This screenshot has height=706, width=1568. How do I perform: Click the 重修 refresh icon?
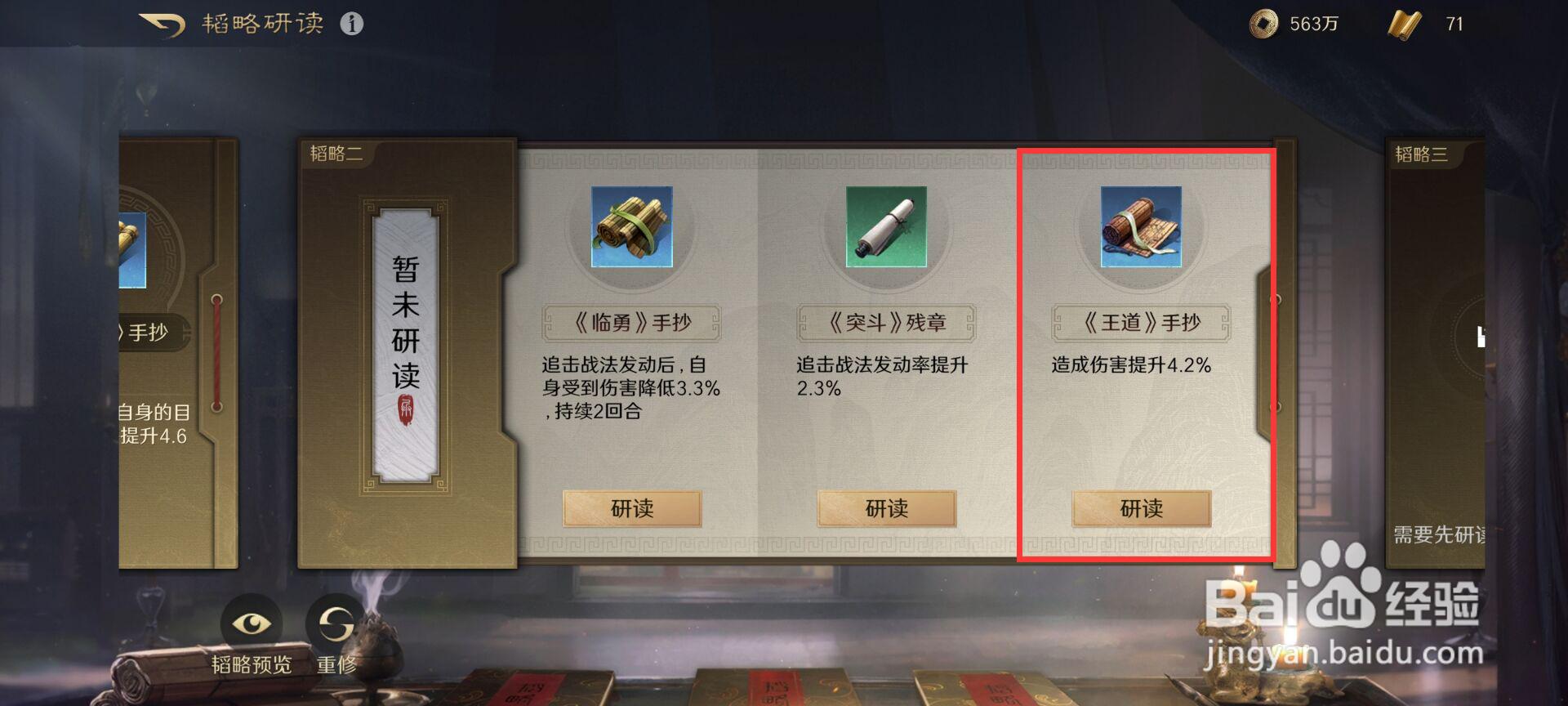click(x=336, y=625)
